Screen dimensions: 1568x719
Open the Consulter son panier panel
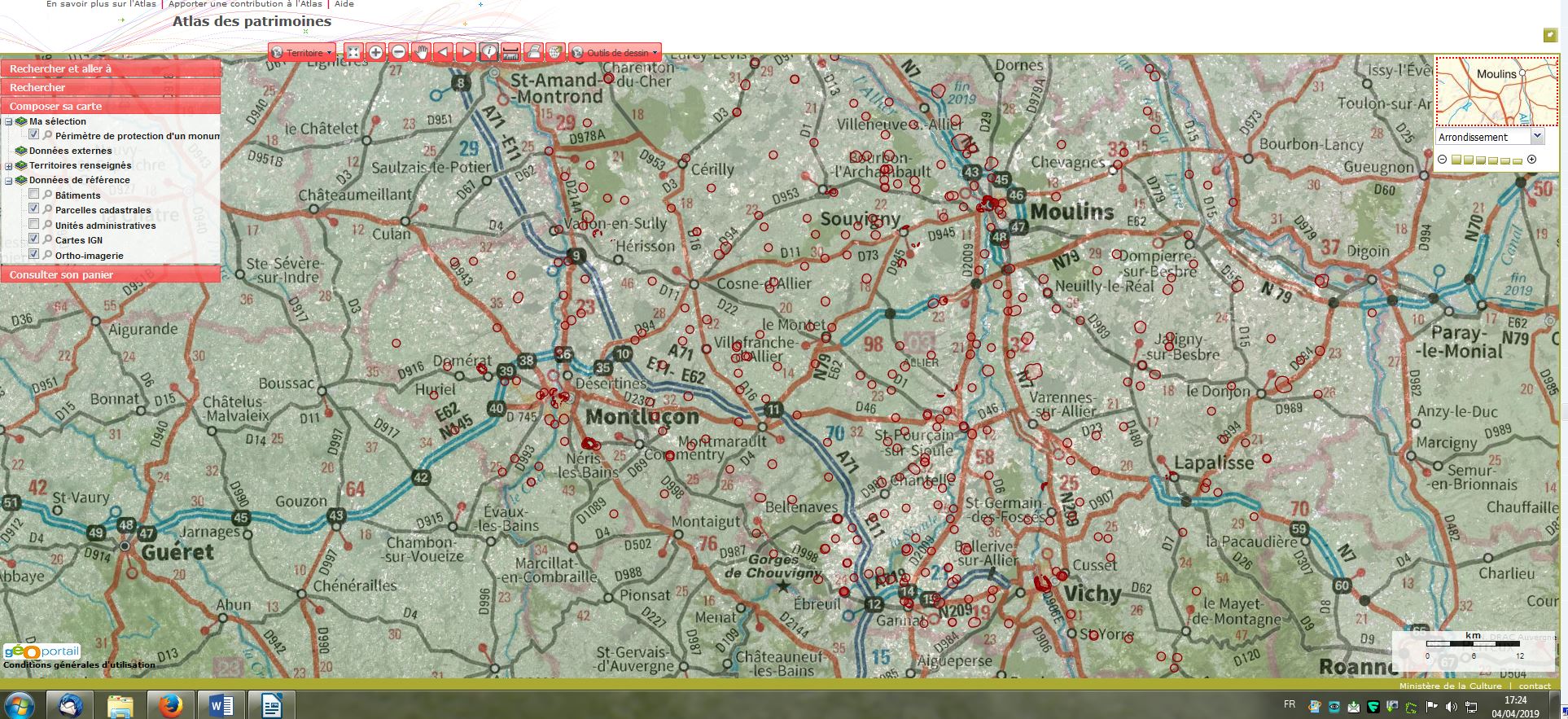110,274
